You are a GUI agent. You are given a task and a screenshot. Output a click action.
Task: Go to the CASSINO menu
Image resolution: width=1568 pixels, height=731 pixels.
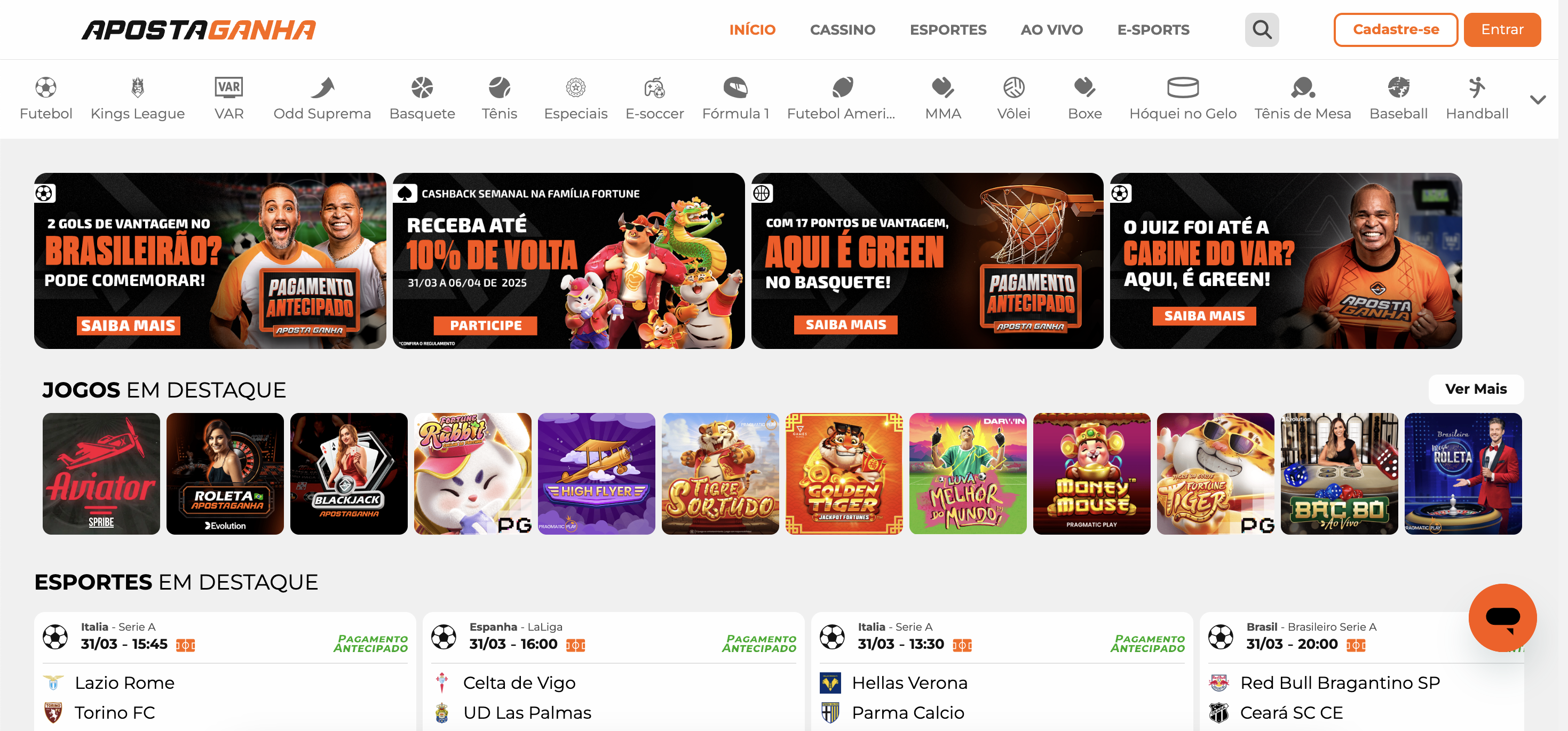pyautogui.click(x=842, y=29)
